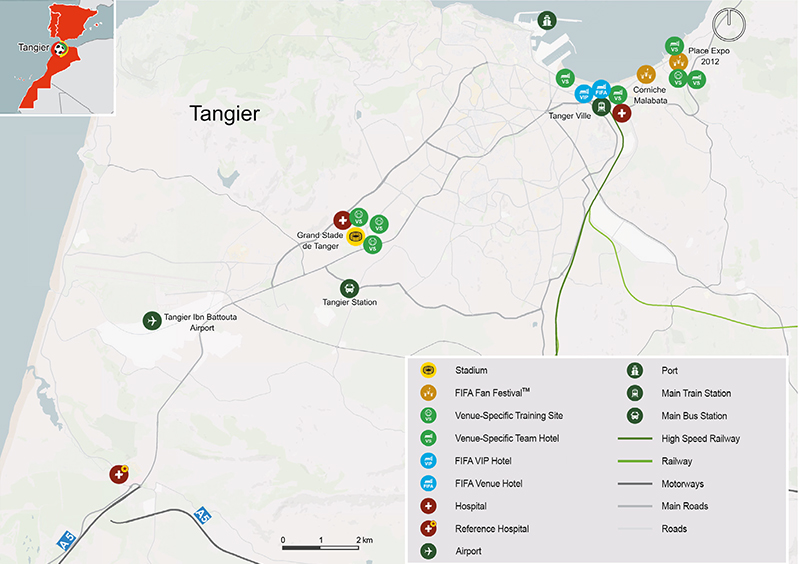Image resolution: width=800 pixels, height=564 pixels.
Task: Click the blue FIFA VIP Hotel map icon
Action: pyautogui.click(x=584, y=94)
